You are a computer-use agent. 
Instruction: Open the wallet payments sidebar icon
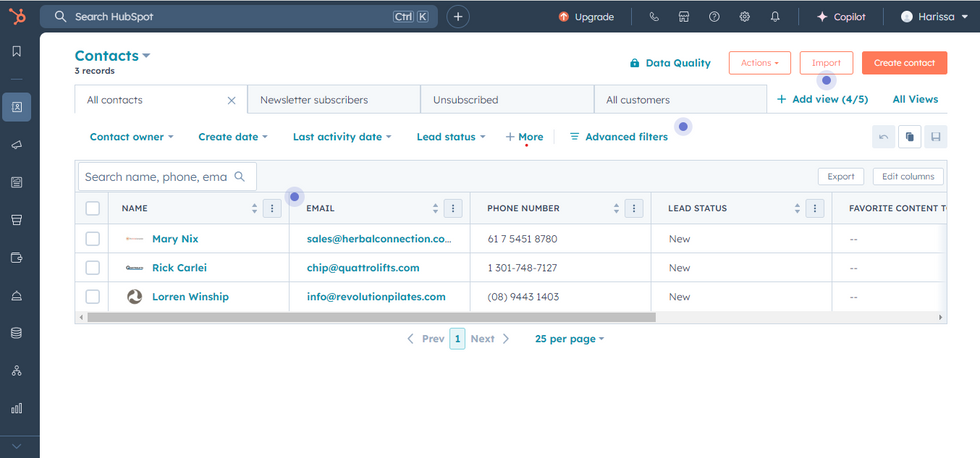tap(17, 257)
